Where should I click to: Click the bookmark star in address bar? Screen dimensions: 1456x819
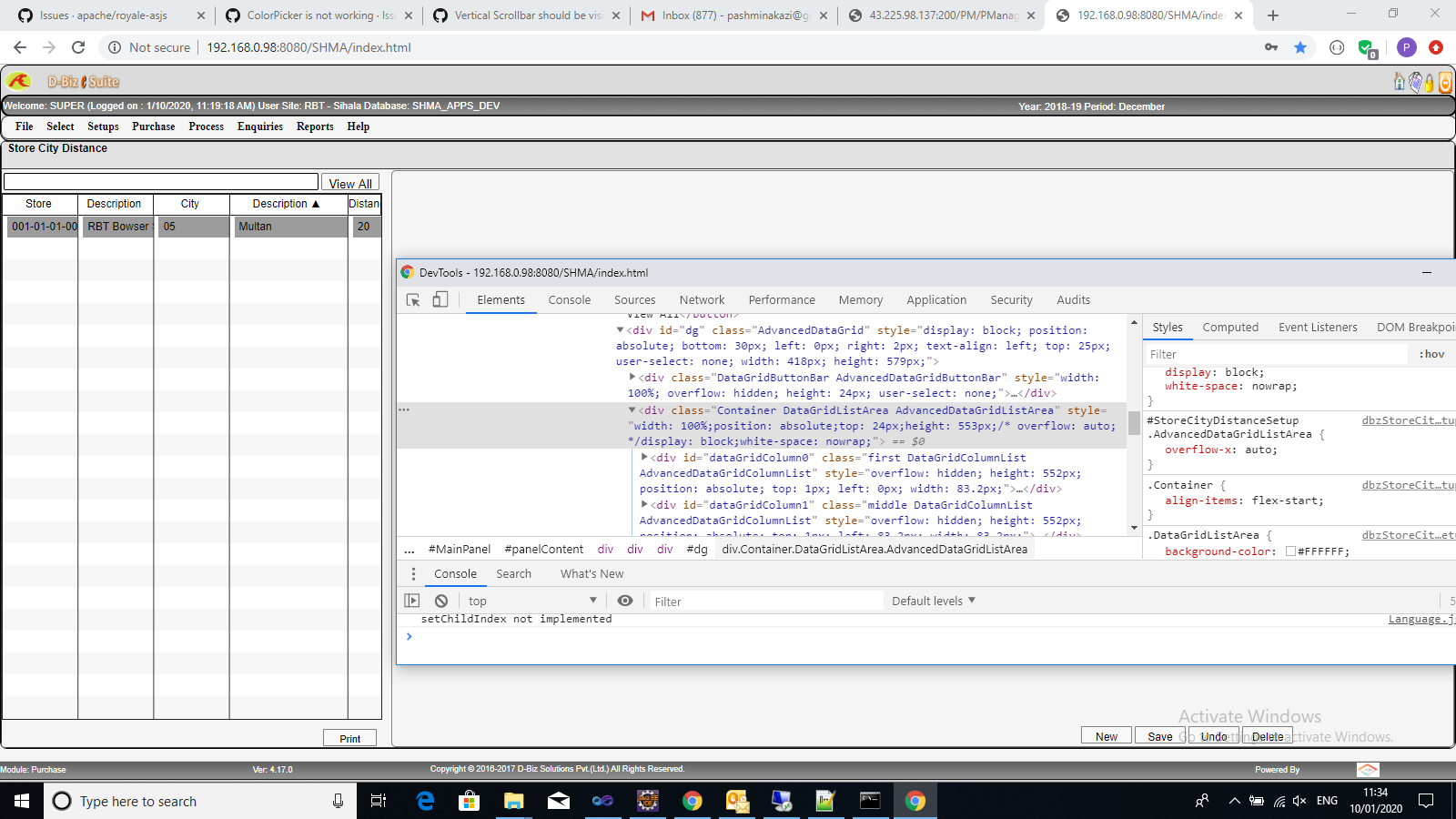[x=1300, y=47]
